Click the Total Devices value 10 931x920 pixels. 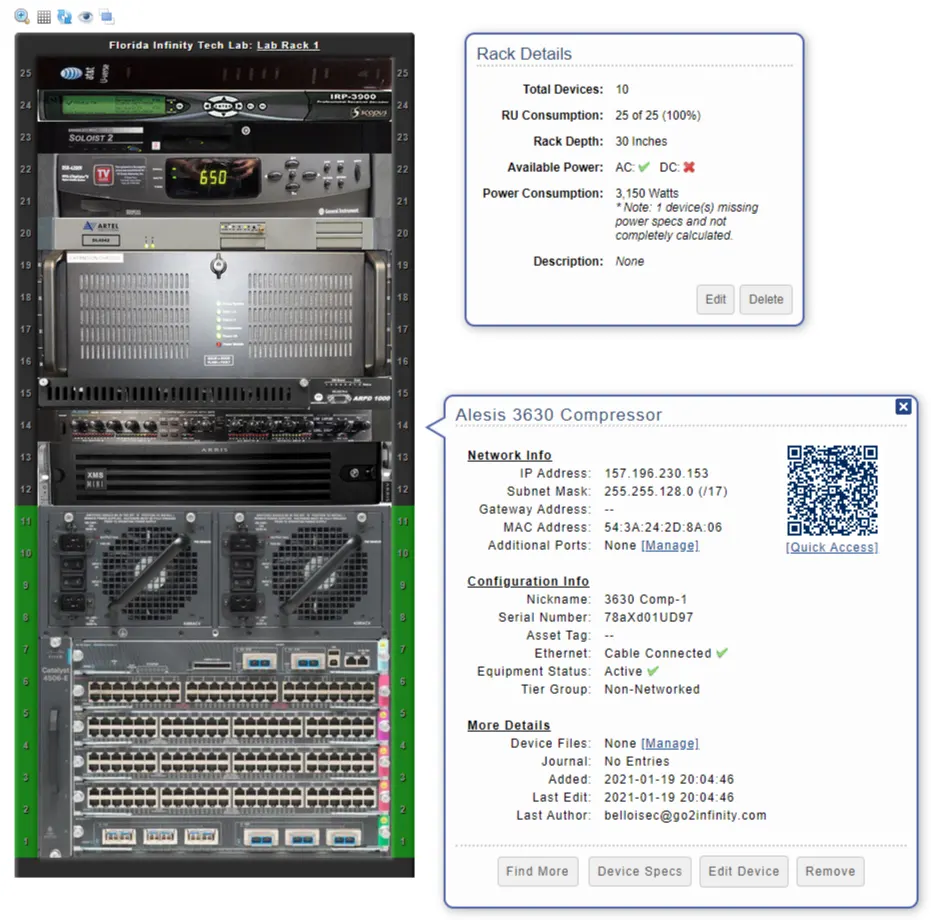622,89
